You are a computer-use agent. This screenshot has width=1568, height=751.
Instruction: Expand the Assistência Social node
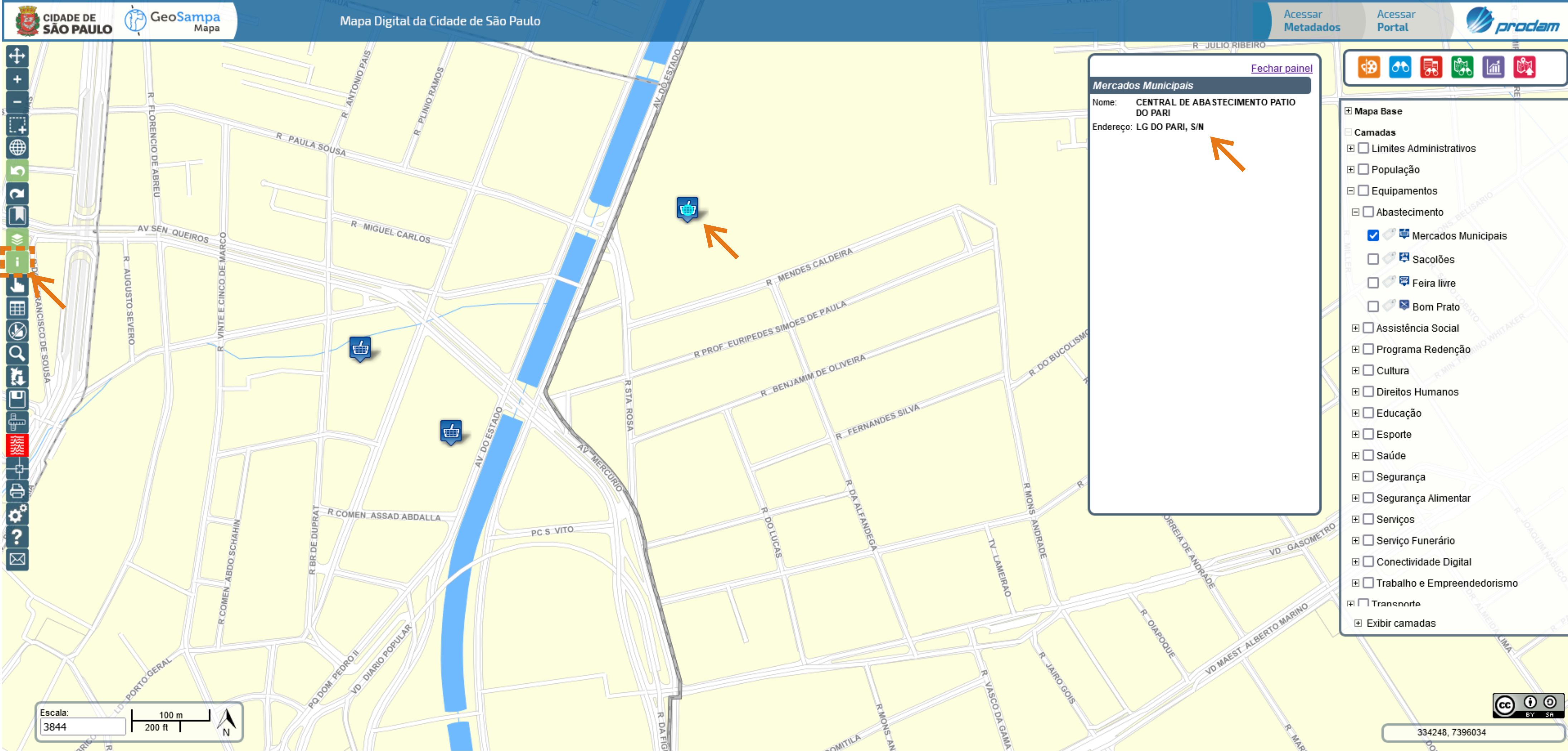[1355, 328]
